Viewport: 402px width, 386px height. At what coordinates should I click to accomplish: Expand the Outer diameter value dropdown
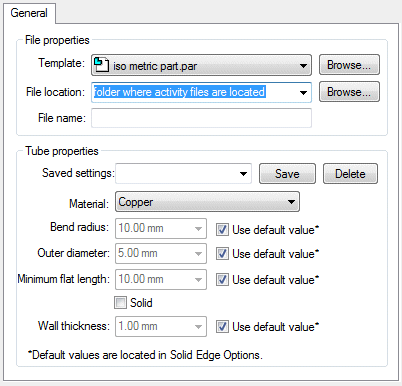198,254
